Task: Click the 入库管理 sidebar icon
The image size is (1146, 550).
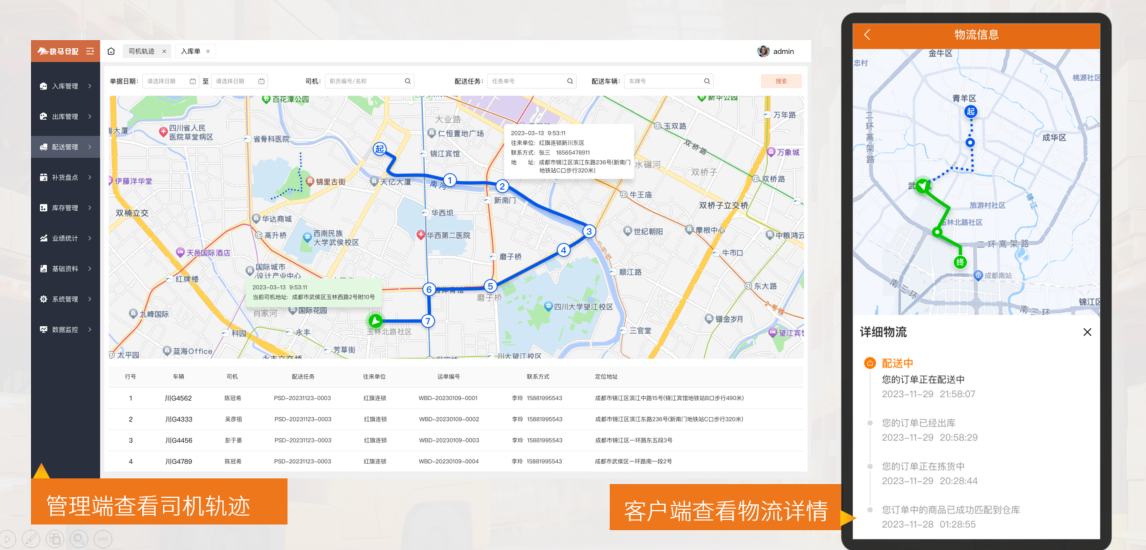Action: [x=44, y=86]
